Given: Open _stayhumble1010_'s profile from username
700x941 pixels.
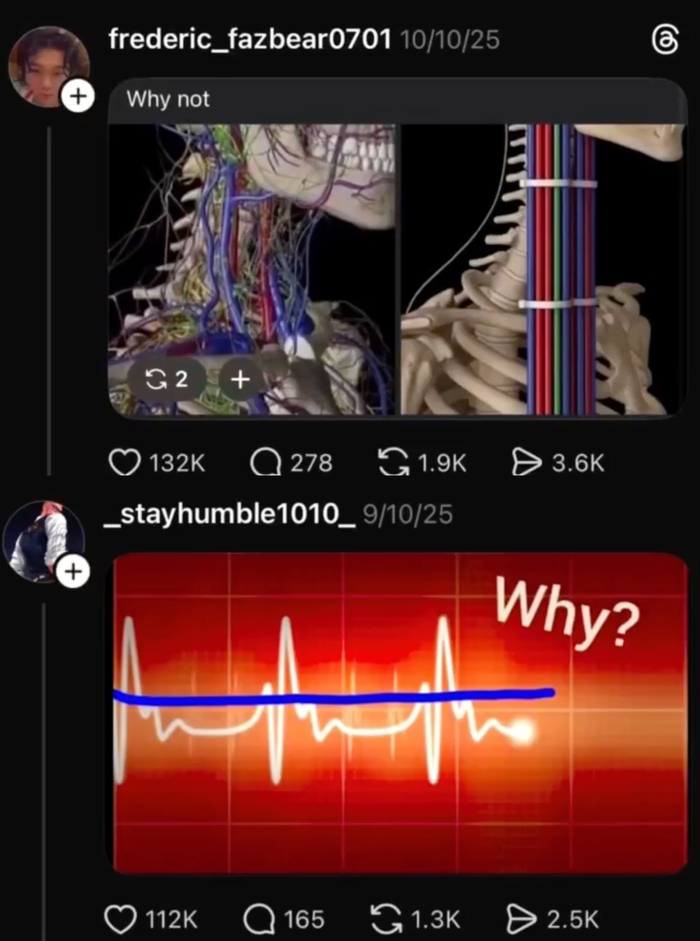Looking at the screenshot, I should click(230, 514).
